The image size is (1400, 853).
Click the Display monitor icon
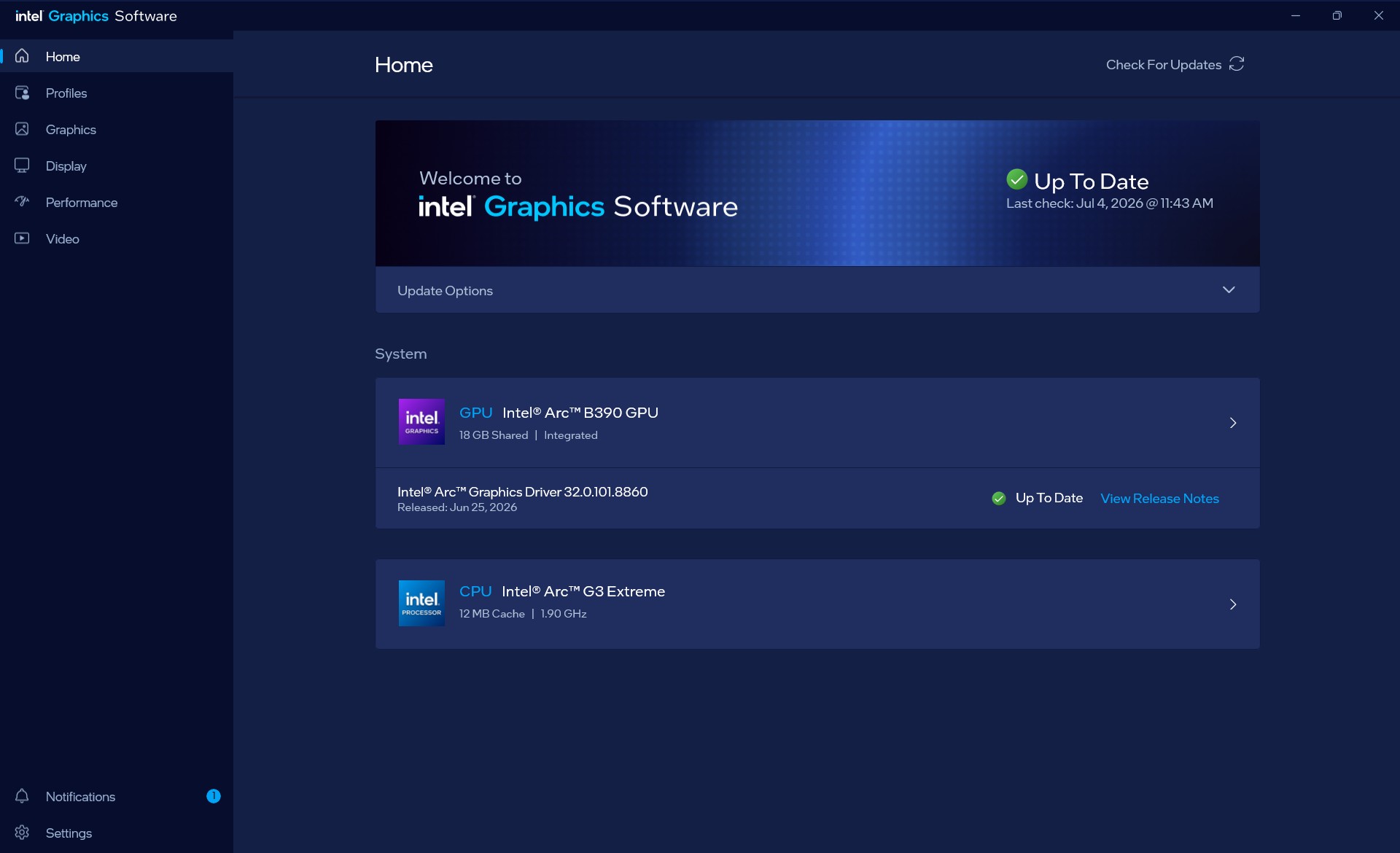click(x=22, y=165)
